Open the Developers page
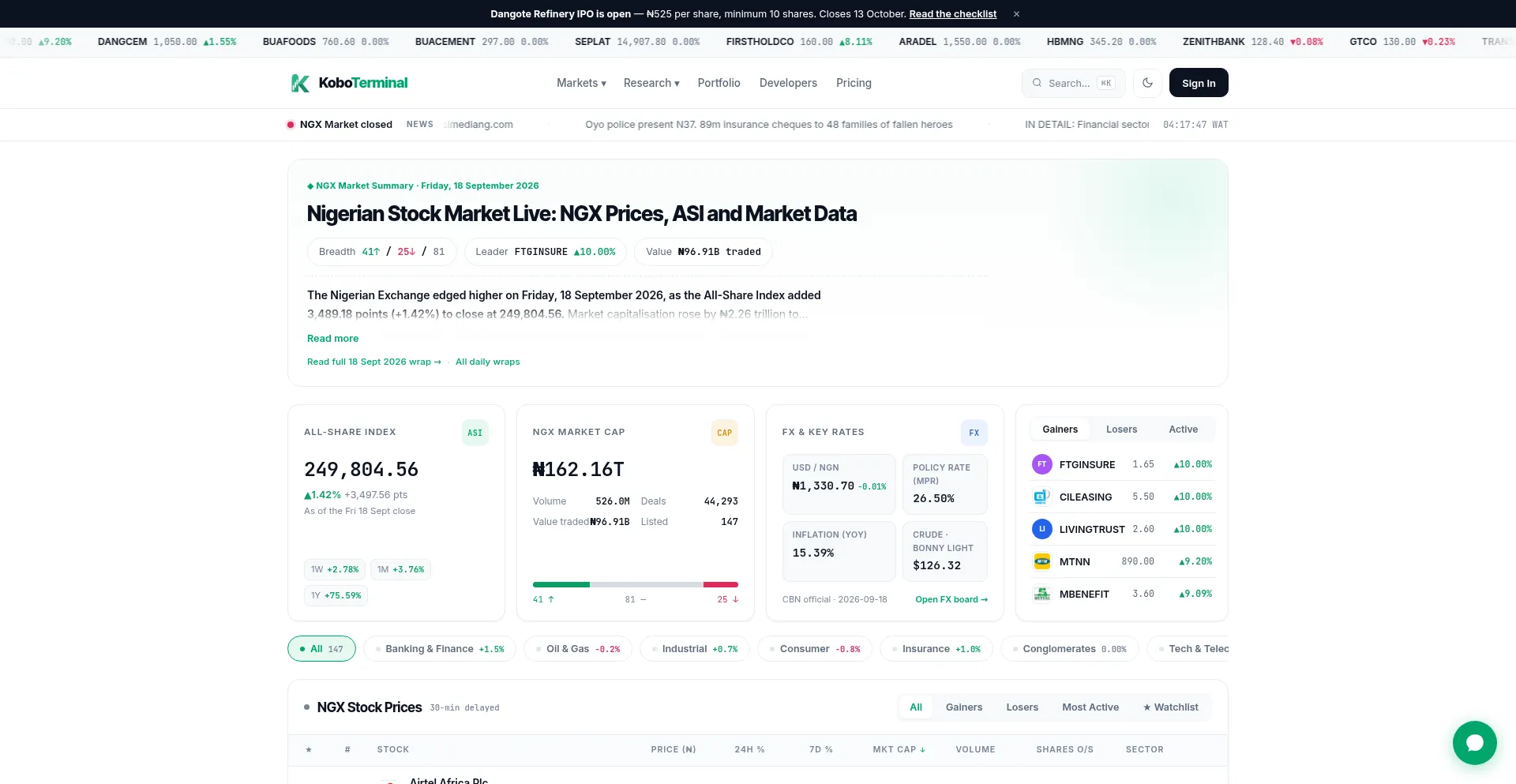 point(788,83)
